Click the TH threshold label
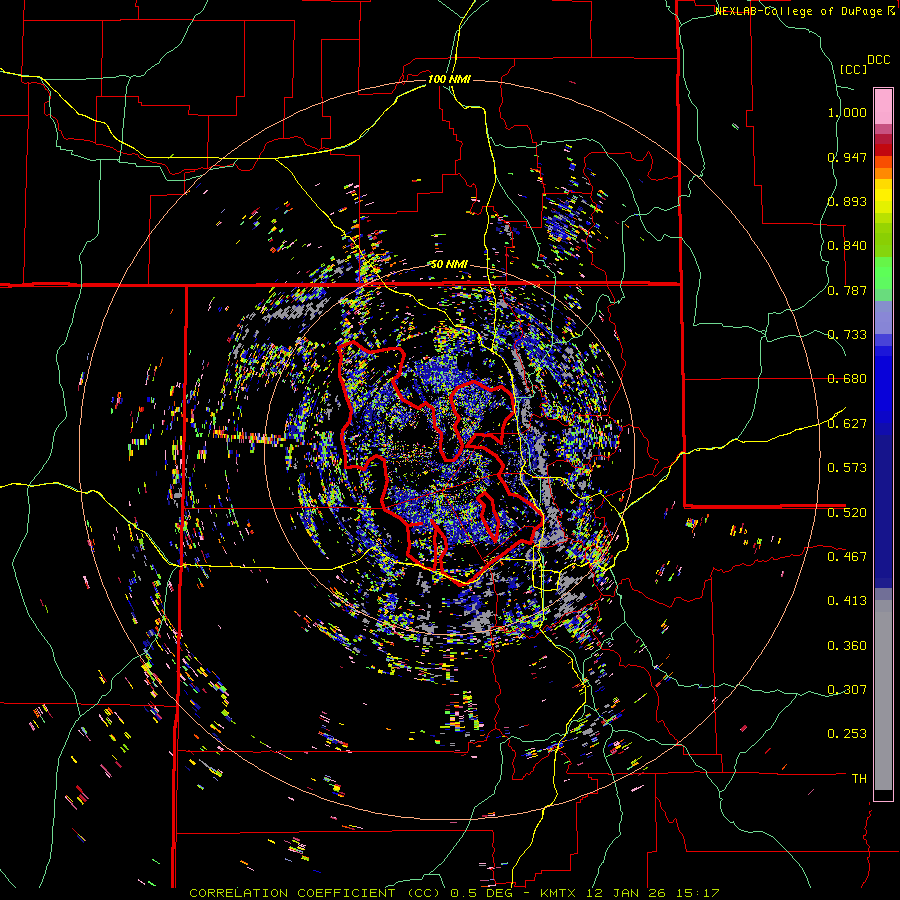 859,779
